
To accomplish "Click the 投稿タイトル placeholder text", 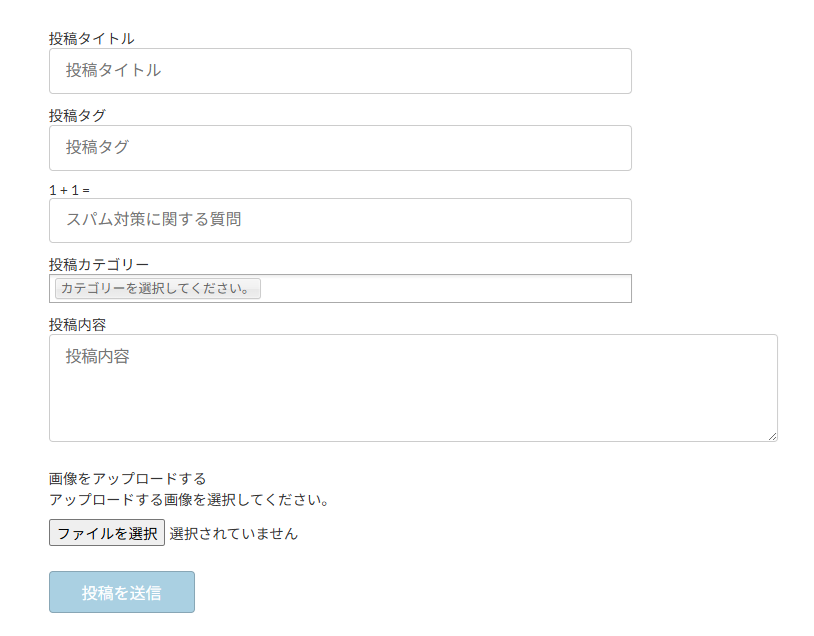I will point(113,71).
